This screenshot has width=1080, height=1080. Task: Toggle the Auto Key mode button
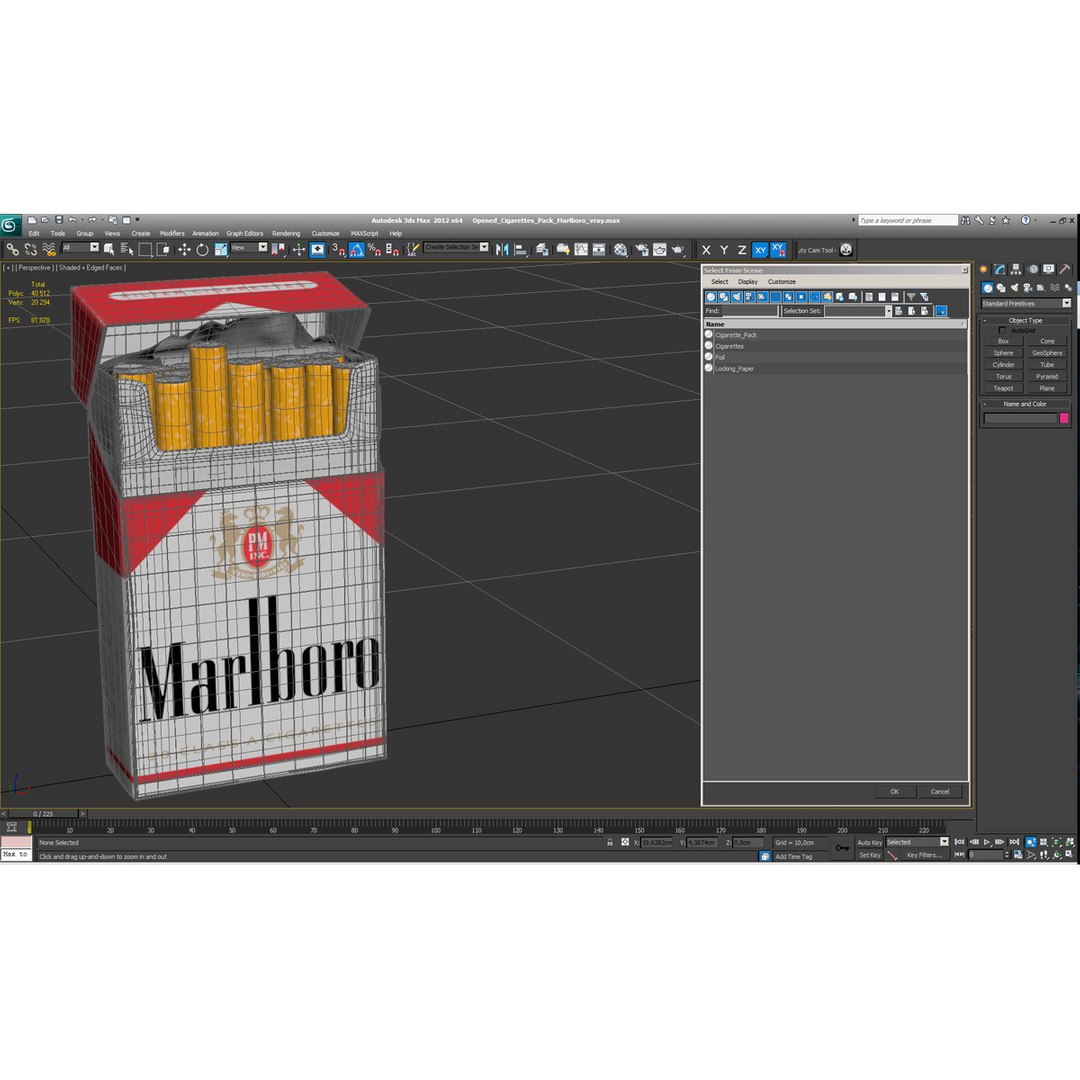[x=869, y=842]
